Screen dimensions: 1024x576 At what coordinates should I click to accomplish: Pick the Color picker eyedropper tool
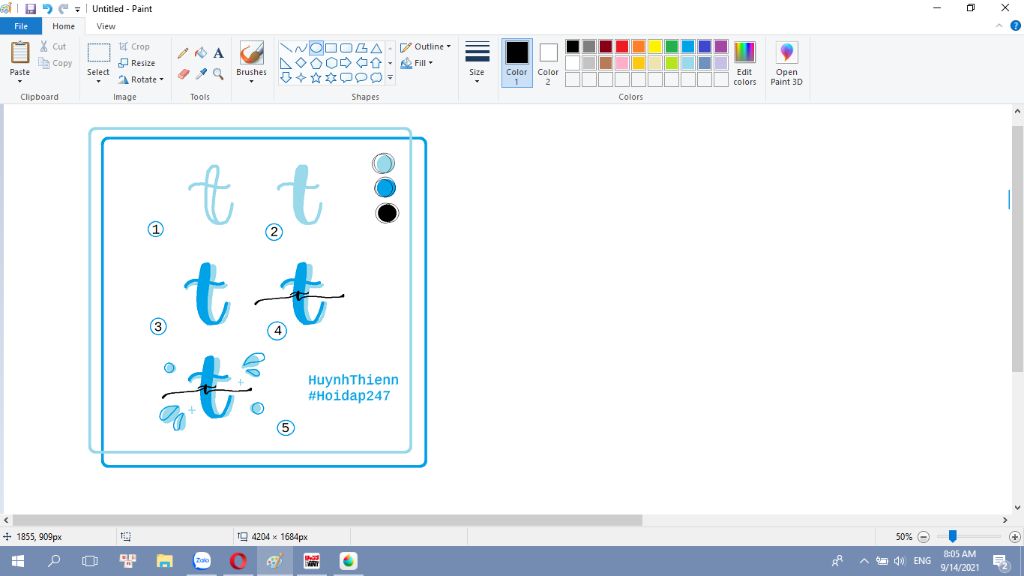pyautogui.click(x=200, y=74)
